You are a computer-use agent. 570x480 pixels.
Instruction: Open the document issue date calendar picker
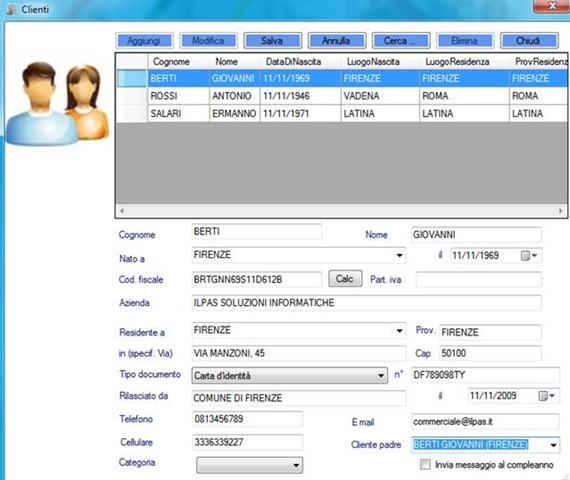coord(546,396)
